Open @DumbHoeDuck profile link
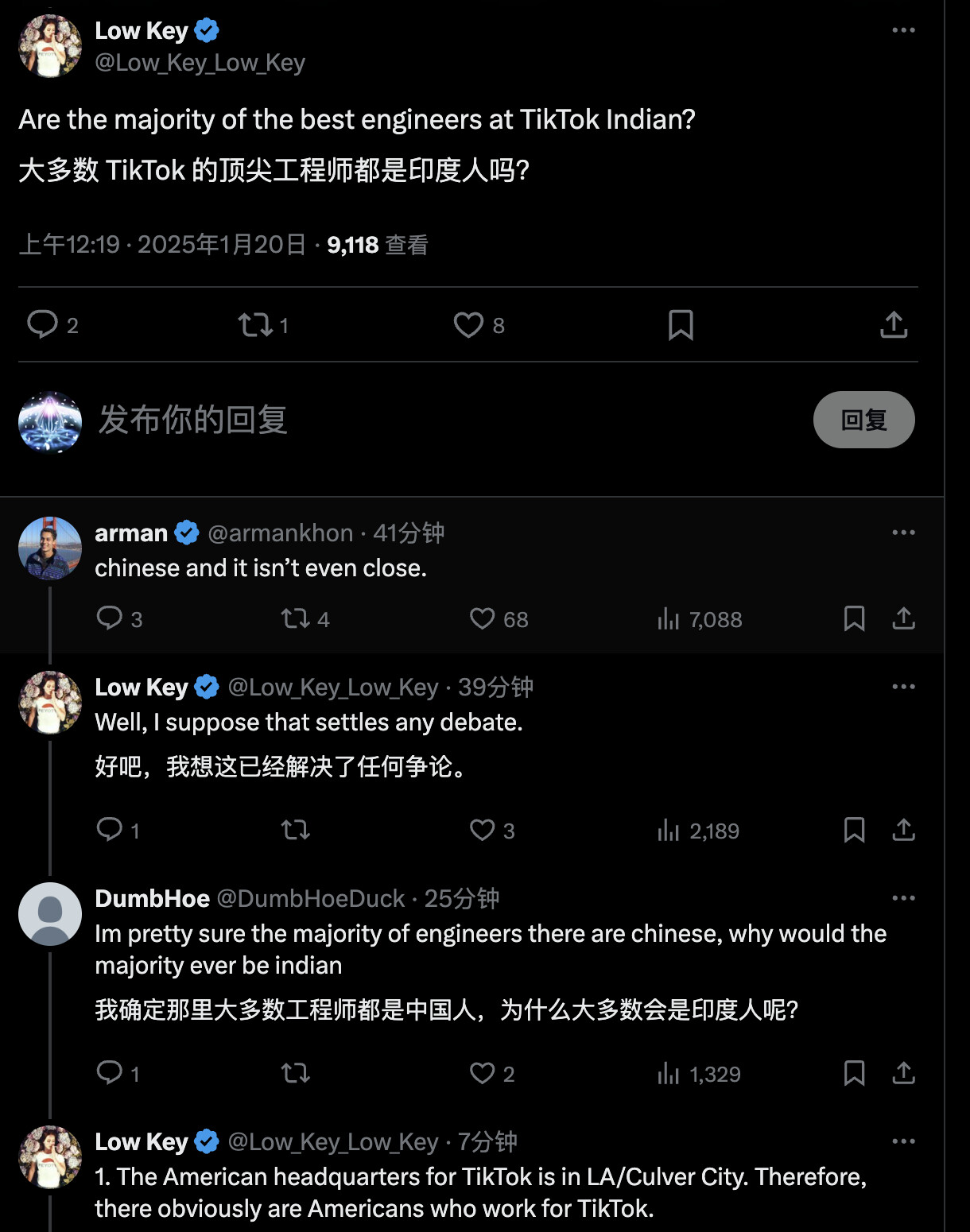The image size is (970, 1232). pyautogui.click(x=311, y=898)
